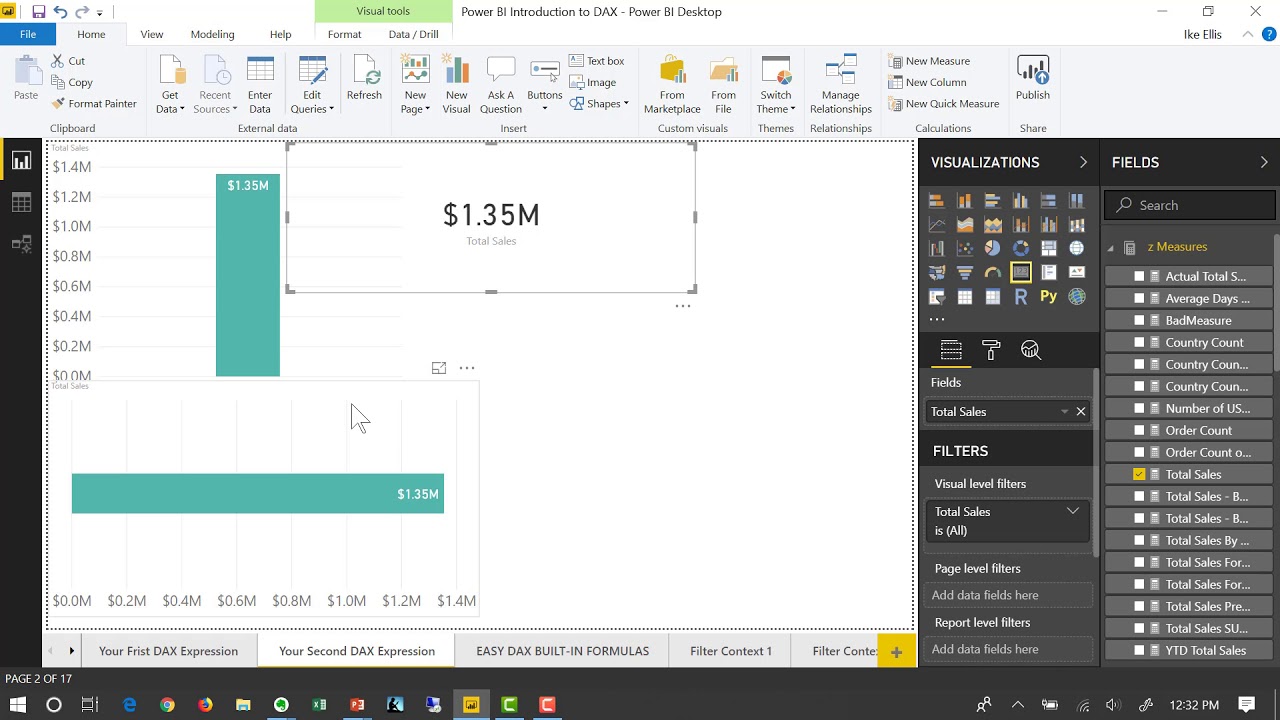Screen dimensions: 1280x720
Task: Collapse the Fields pane
Action: pyautogui.click(x=1264, y=162)
